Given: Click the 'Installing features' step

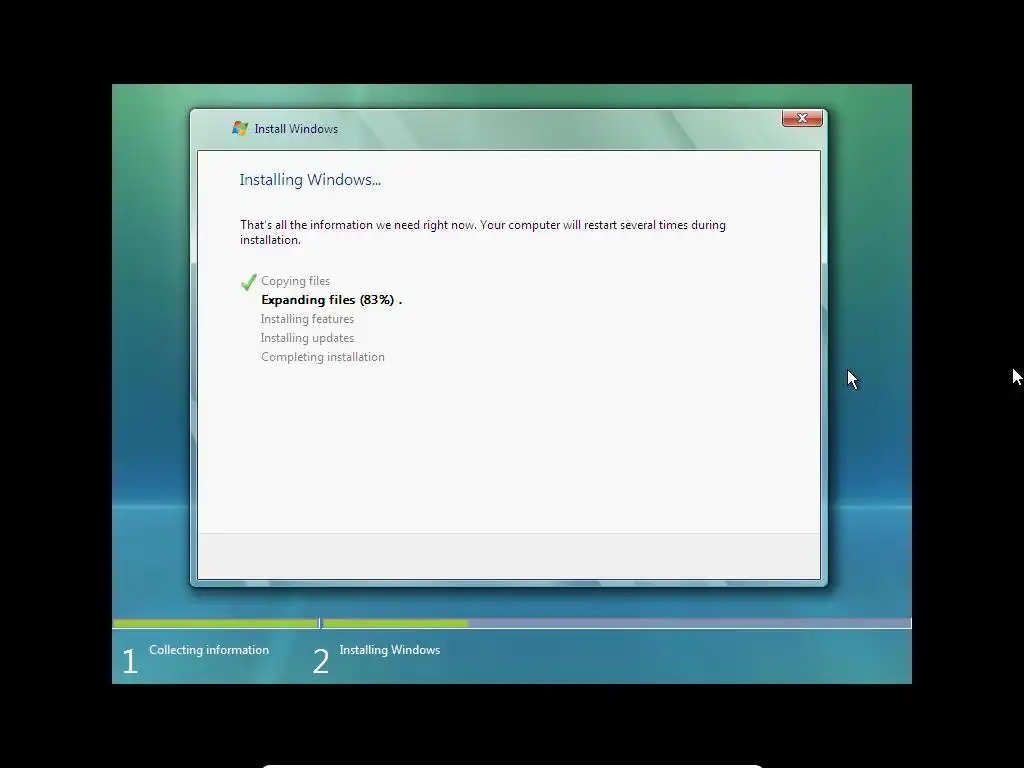Looking at the screenshot, I should pyautogui.click(x=307, y=319).
